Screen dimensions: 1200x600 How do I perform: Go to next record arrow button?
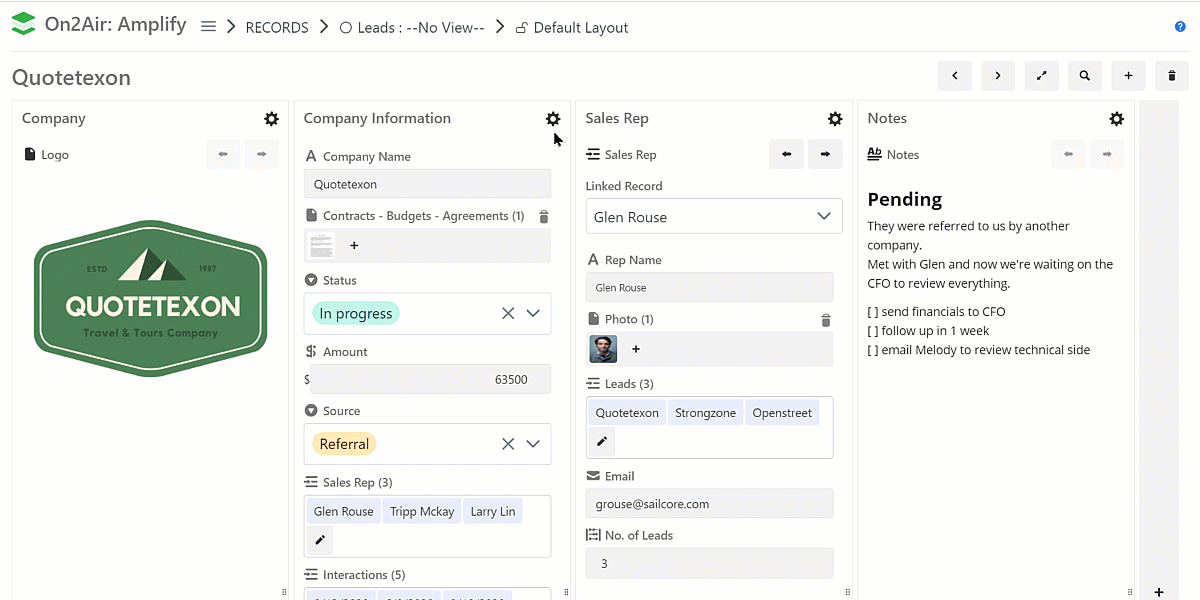coord(998,76)
